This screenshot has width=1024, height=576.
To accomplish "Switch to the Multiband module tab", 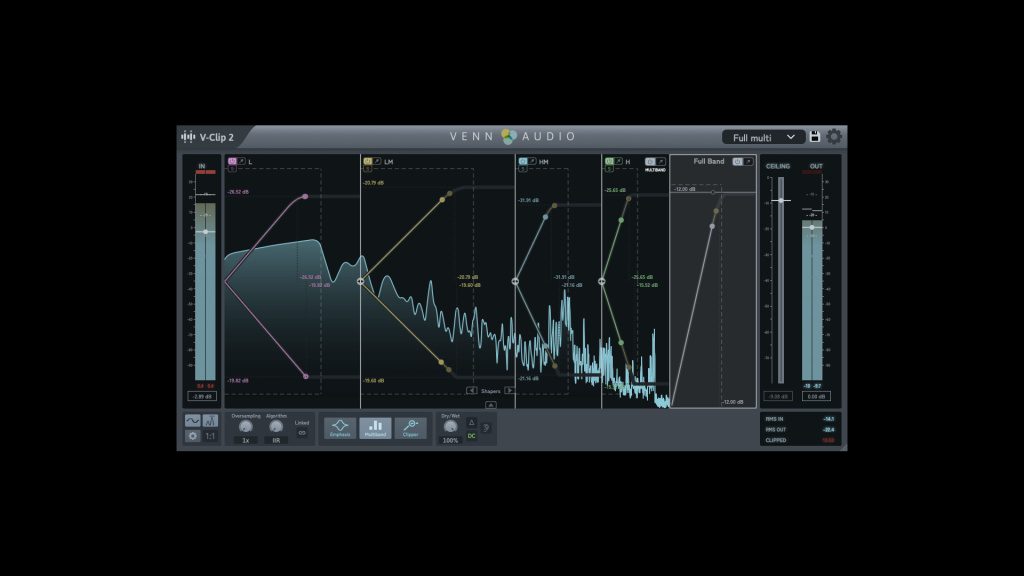I will coord(375,428).
